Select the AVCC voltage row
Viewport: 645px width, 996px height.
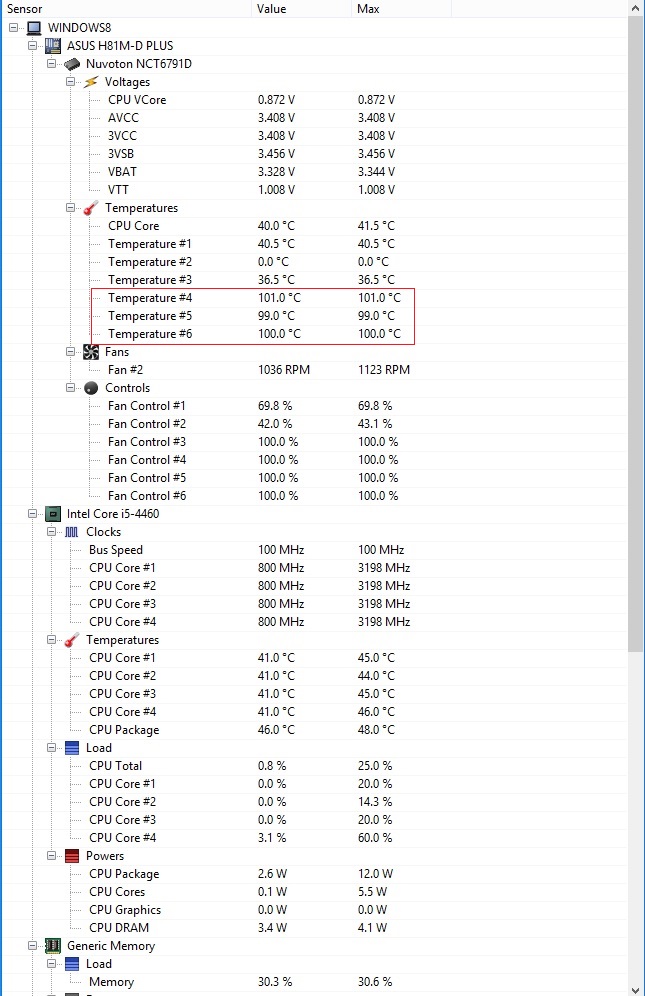click(314, 118)
